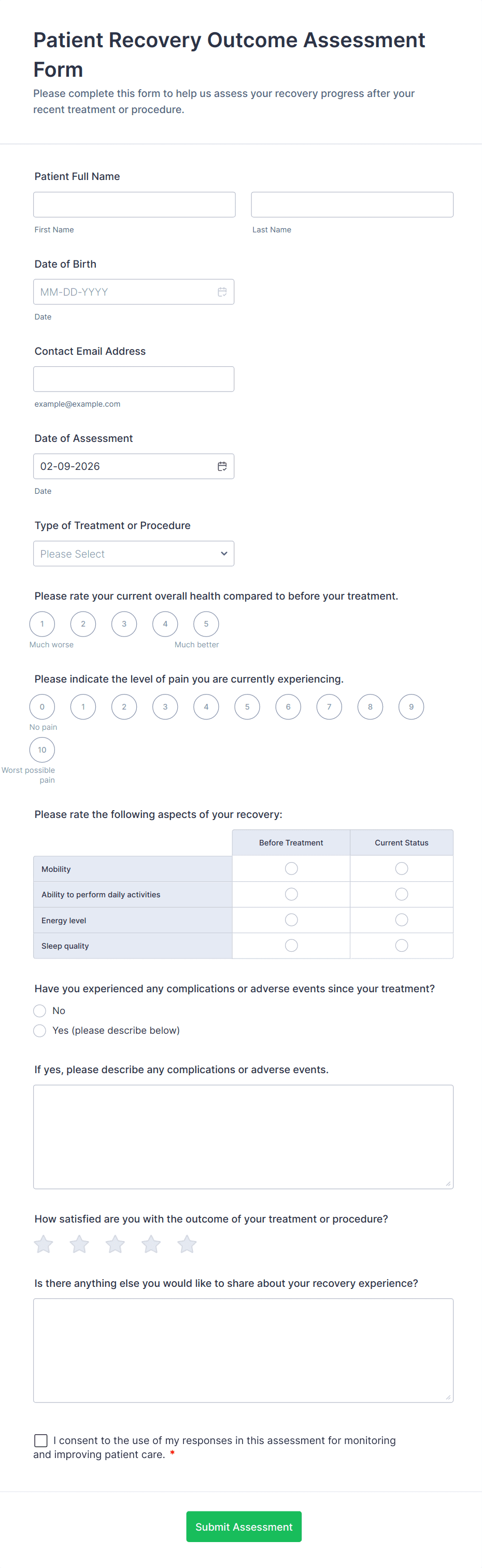The image size is (482, 1568).
Task: Give a five-star satisfaction rating
Action: pos(187,1244)
